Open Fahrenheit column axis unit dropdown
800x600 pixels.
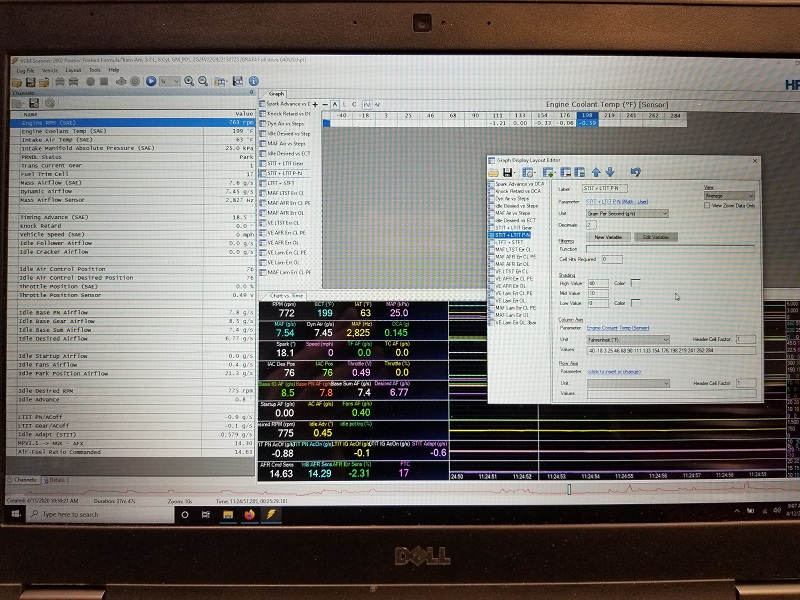click(x=628, y=339)
